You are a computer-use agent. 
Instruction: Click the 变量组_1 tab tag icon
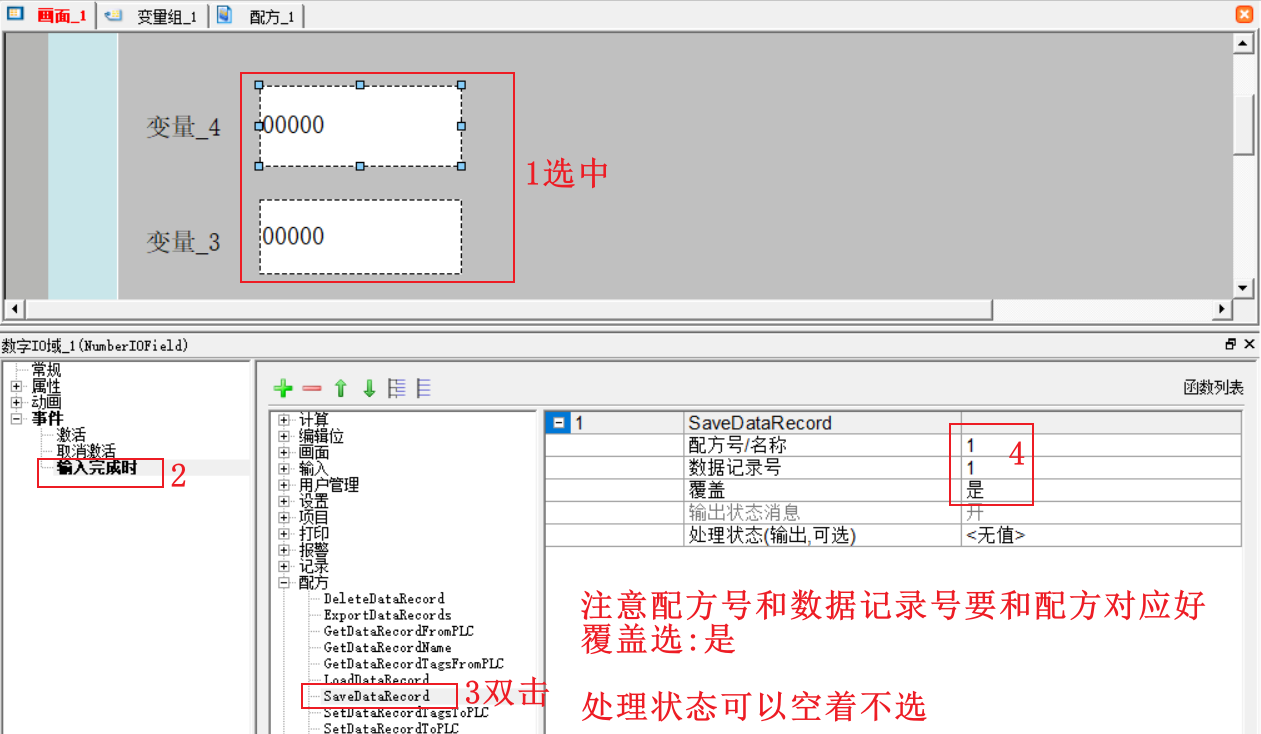click(x=114, y=15)
